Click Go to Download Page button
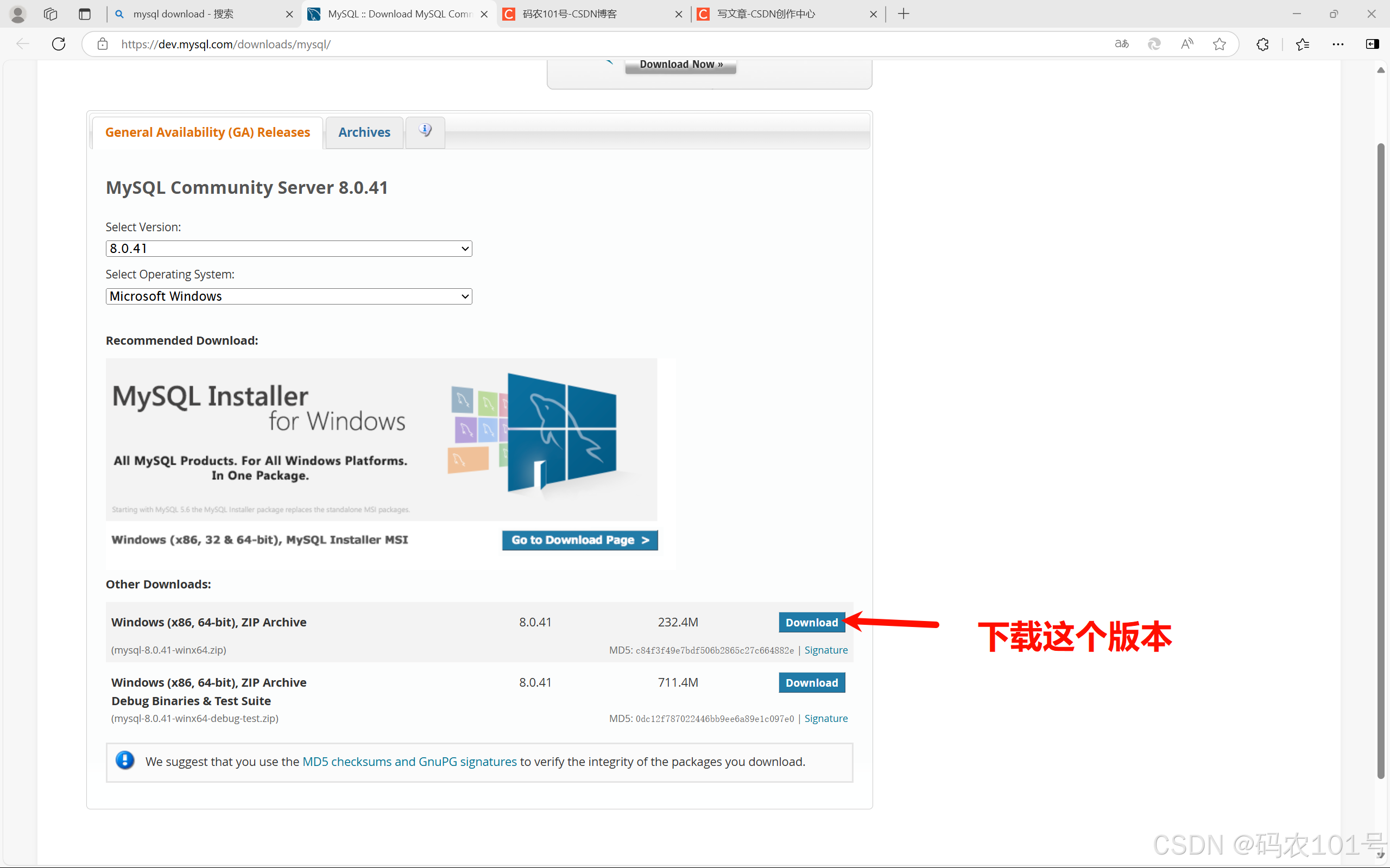 [579, 540]
